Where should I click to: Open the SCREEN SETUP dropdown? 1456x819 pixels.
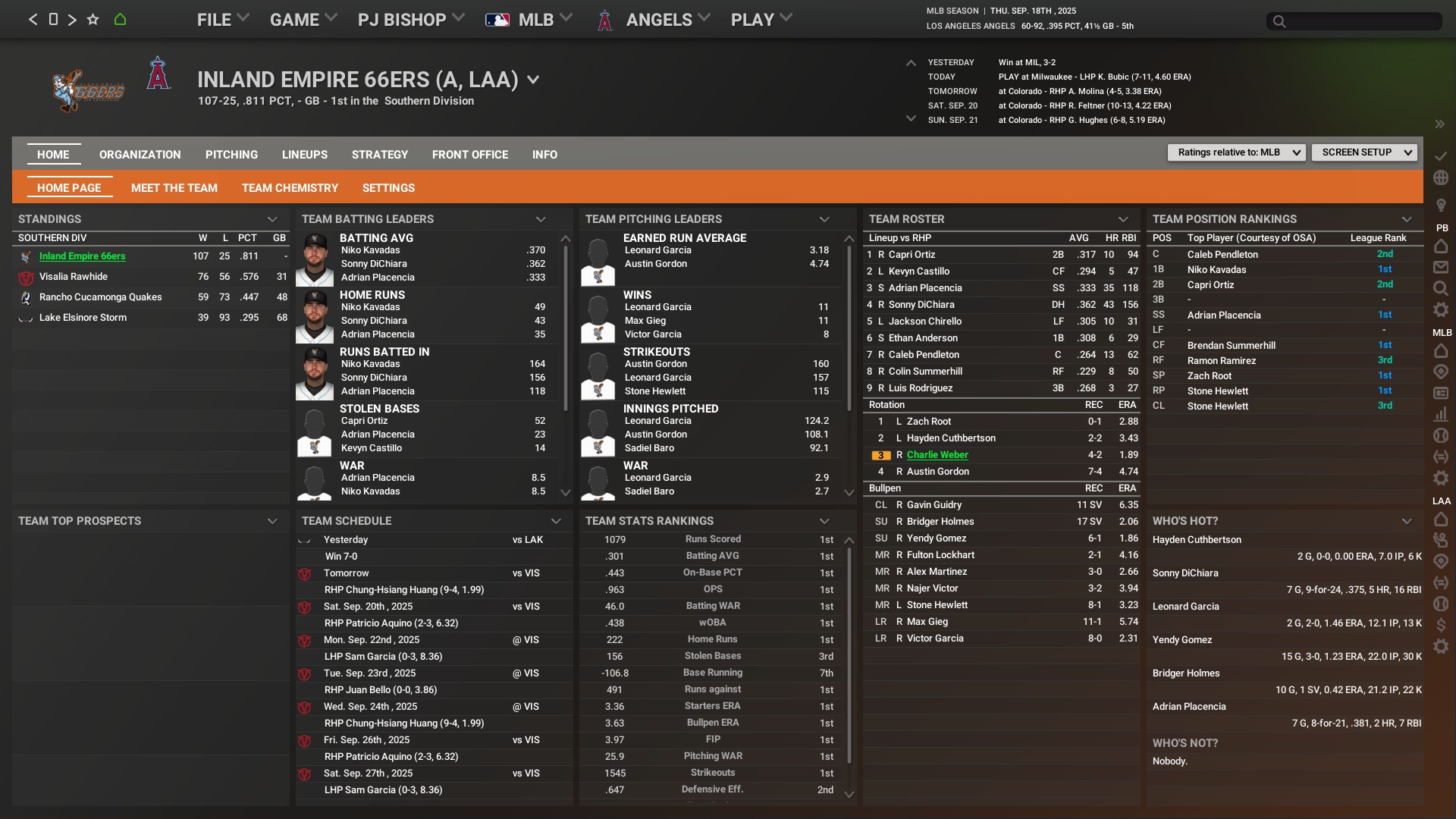point(1363,152)
